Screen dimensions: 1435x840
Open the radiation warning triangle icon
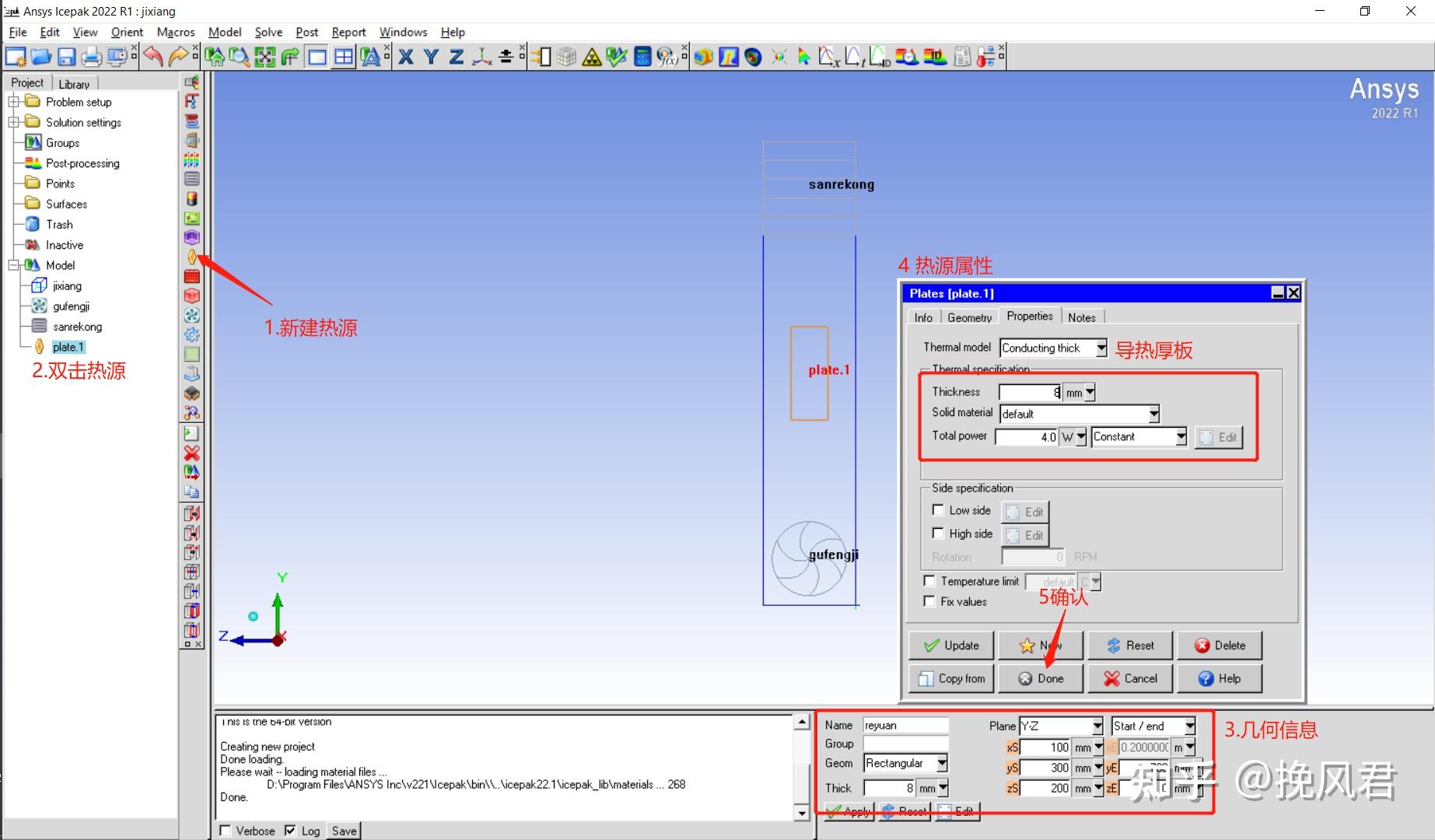(592, 57)
